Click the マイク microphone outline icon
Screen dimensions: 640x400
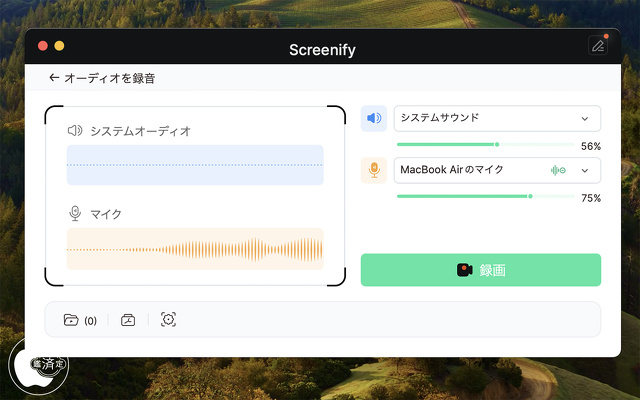[x=74, y=213]
